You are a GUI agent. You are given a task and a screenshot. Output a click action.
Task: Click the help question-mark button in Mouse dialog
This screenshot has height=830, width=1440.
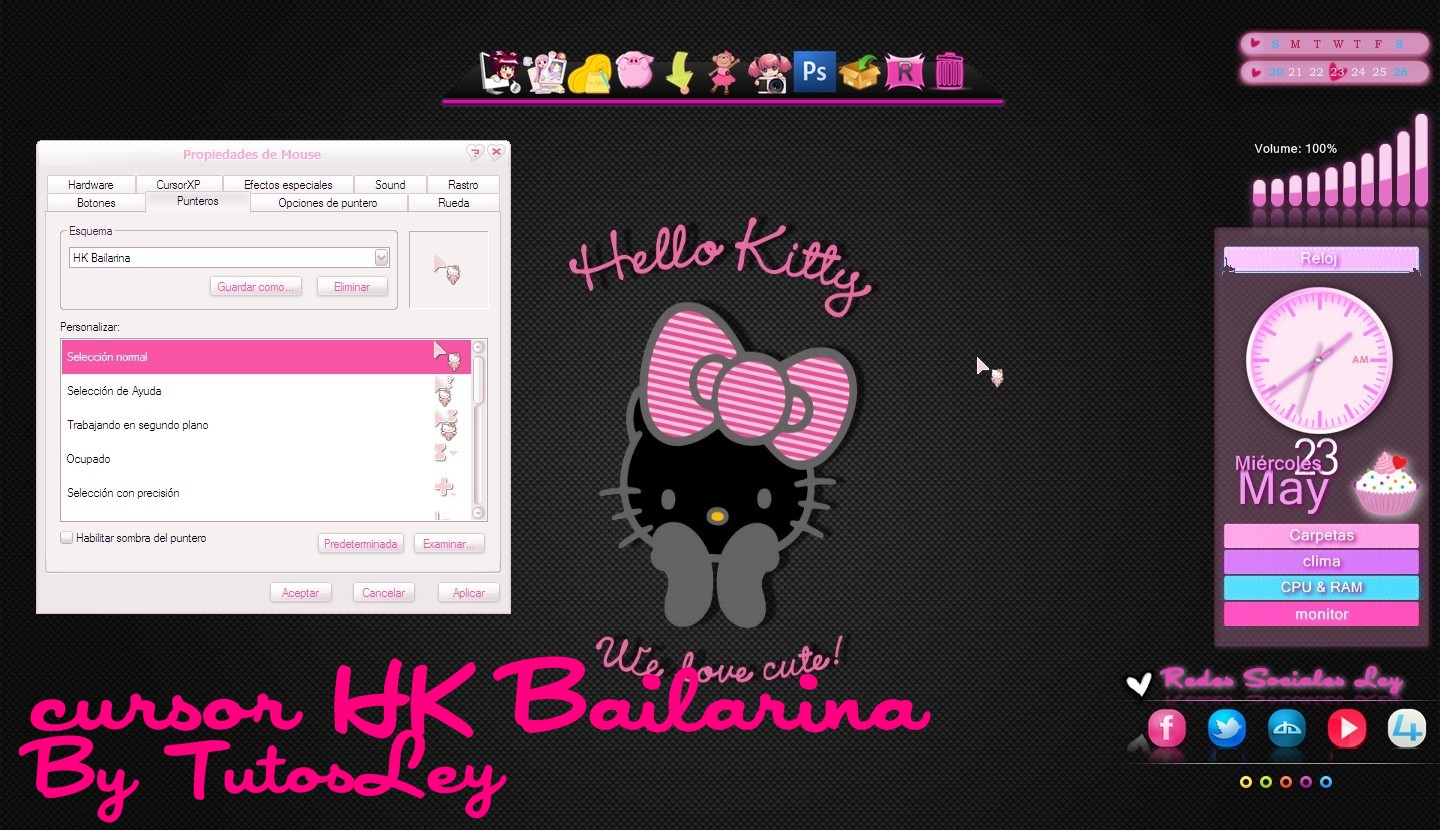tap(475, 153)
